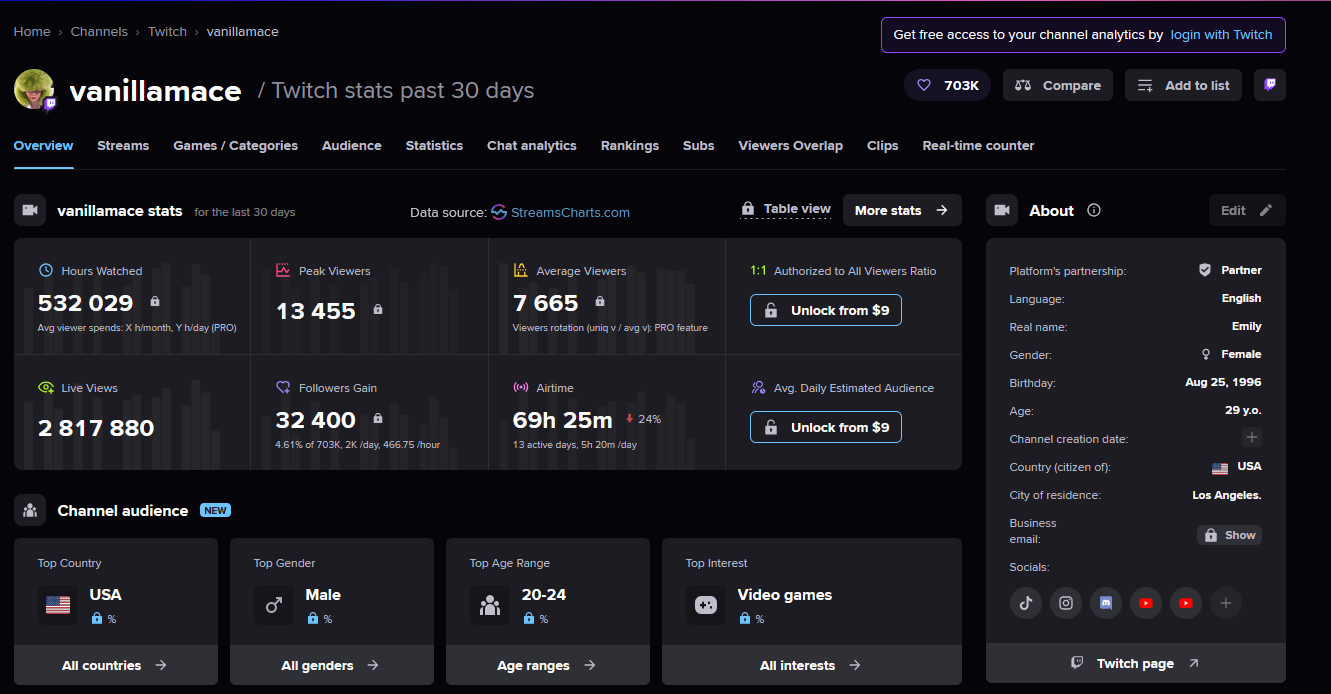Viewport: 1331px width, 694px height.
Task: Open the Chat analytics tab
Action: point(531,145)
